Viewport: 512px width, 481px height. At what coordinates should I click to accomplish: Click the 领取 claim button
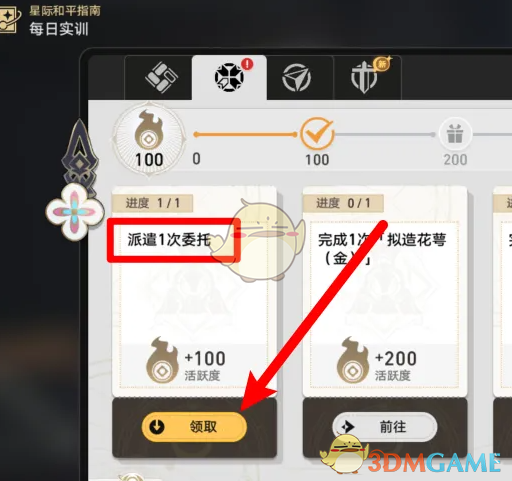coord(194,427)
